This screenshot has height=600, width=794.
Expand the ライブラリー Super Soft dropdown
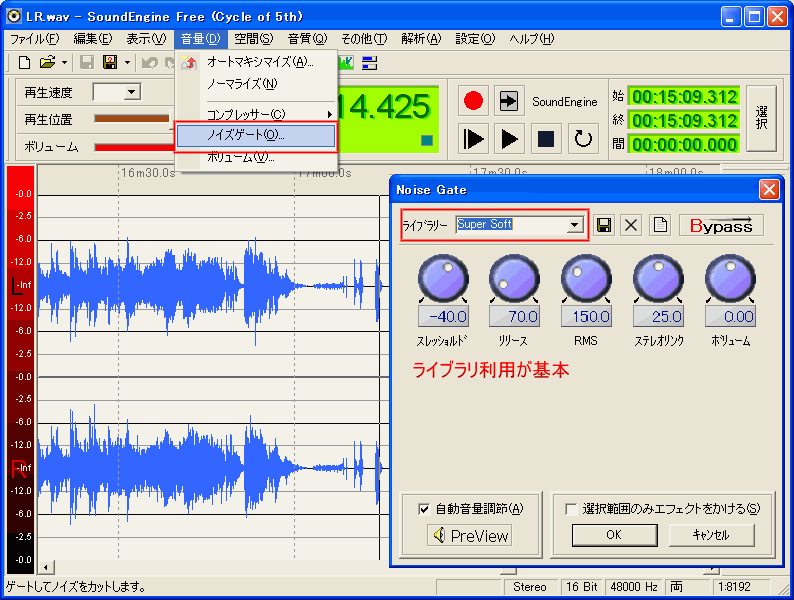(x=575, y=225)
